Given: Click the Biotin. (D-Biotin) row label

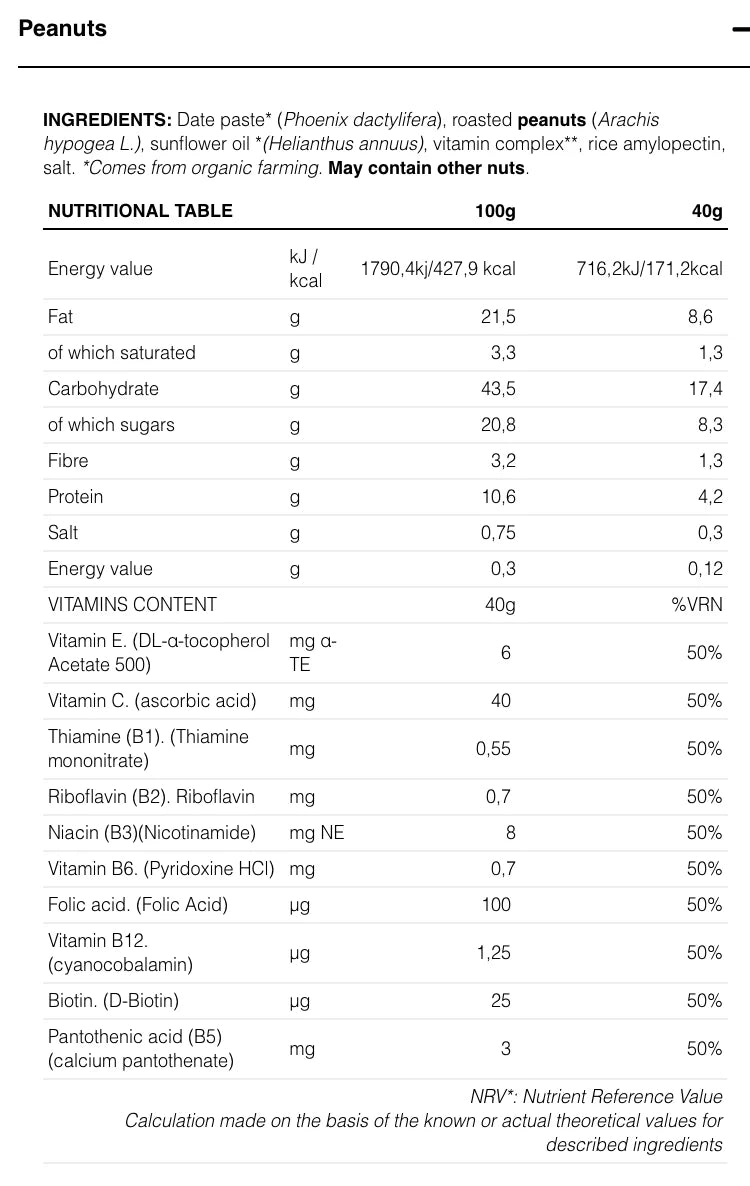Looking at the screenshot, I should pyautogui.click(x=113, y=1001).
